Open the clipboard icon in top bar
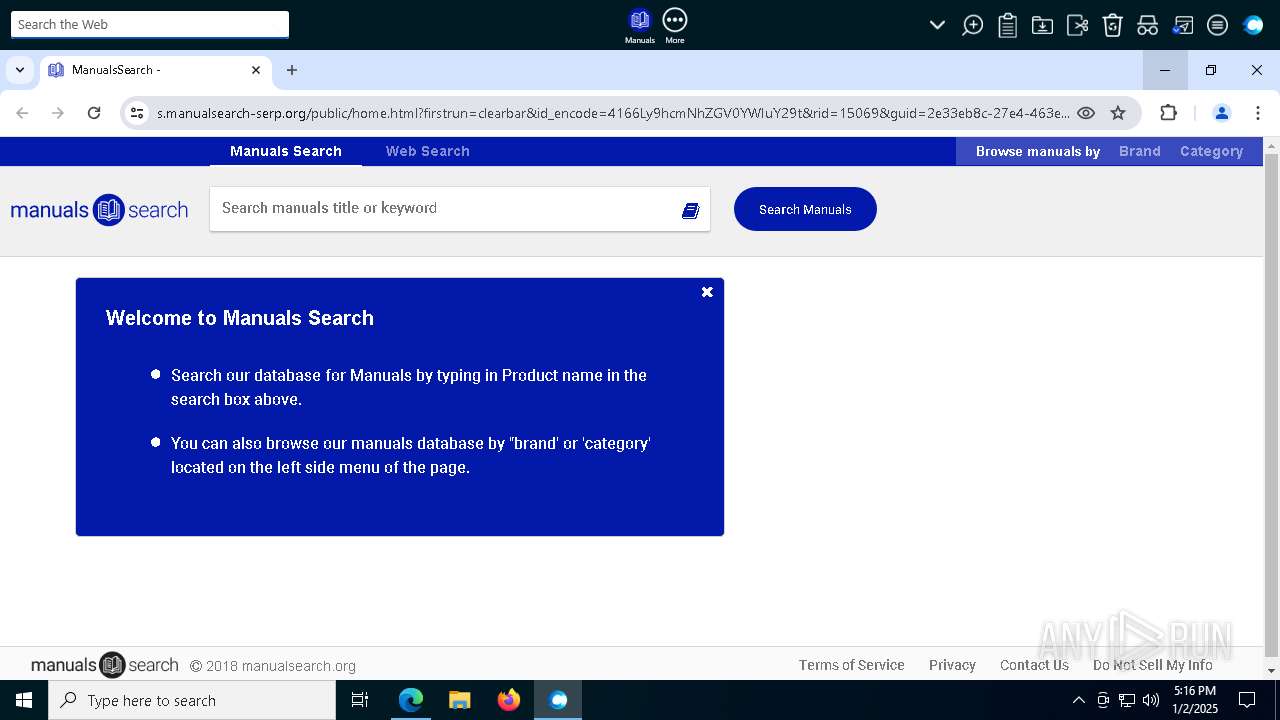Screen dimensions: 1280x720 (1007, 25)
